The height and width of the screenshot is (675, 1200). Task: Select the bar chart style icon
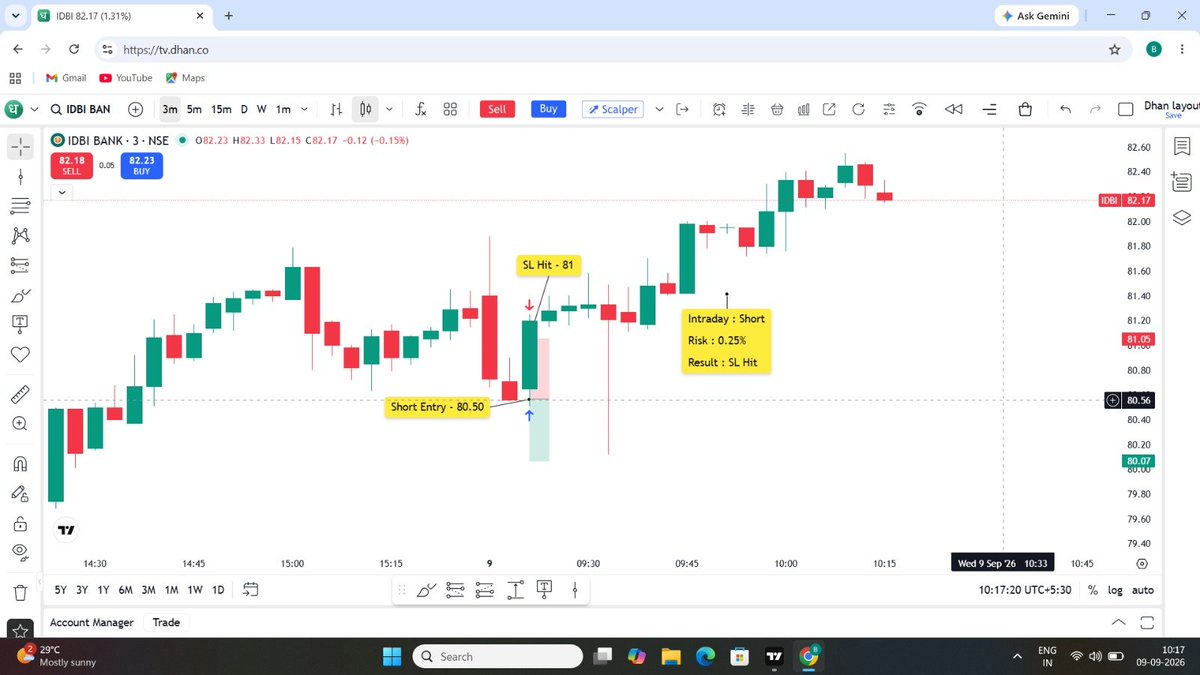click(337, 109)
